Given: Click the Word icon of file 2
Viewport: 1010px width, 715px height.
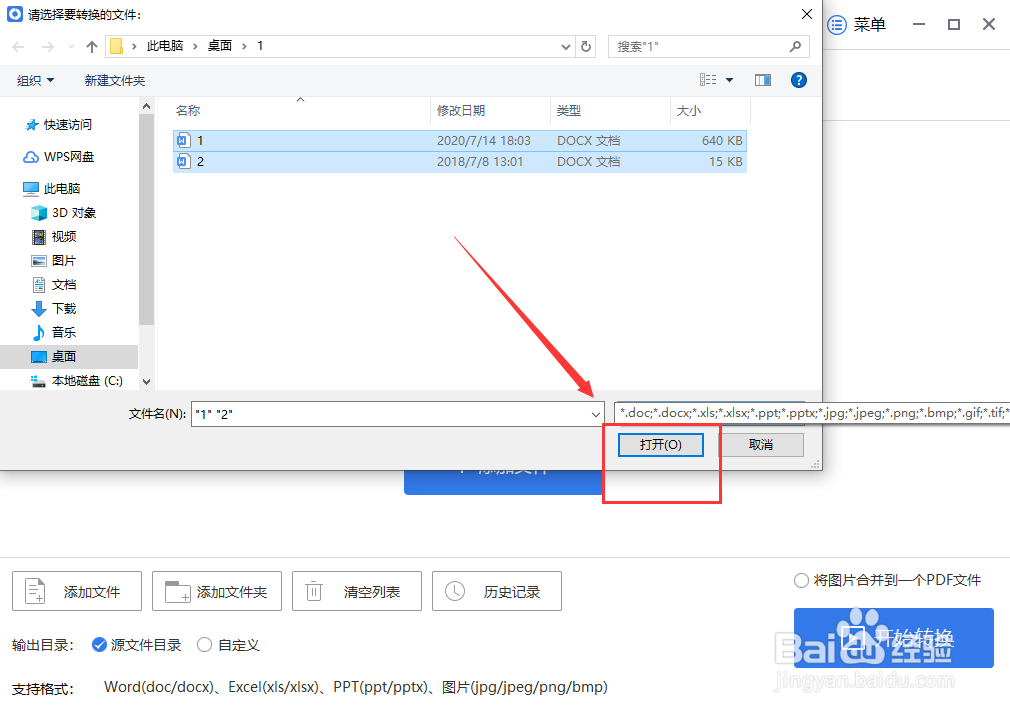Looking at the screenshot, I should click(184, 162).
